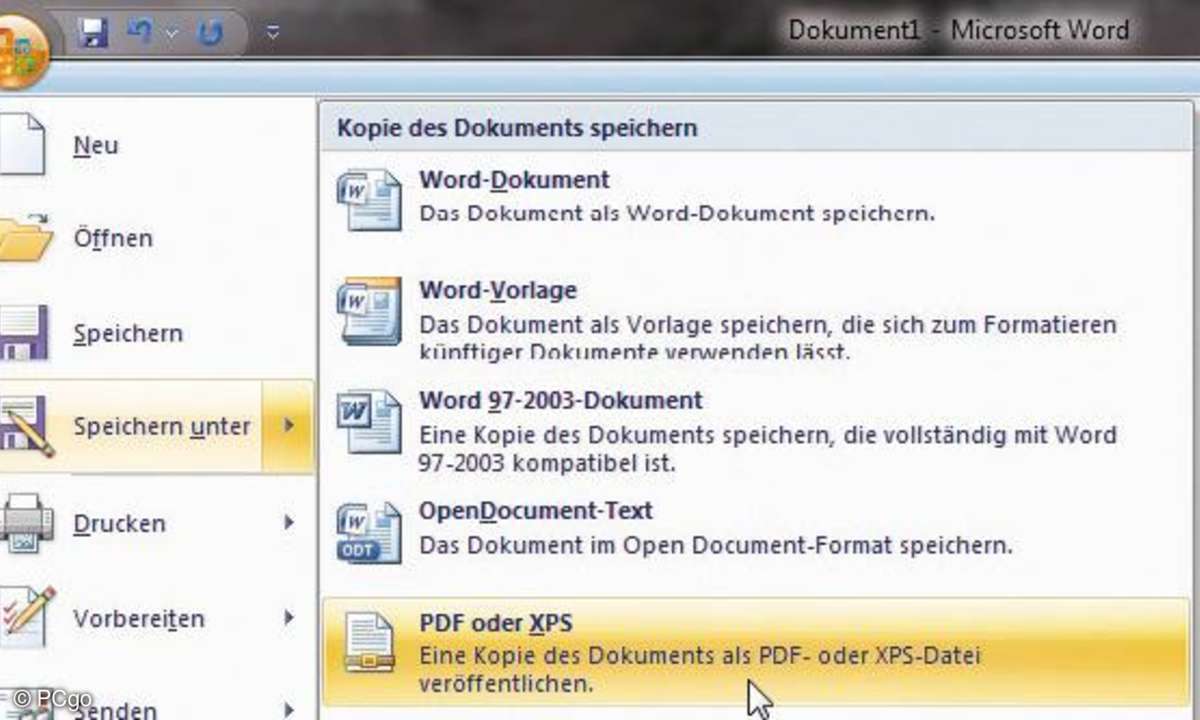The width and height of the screenshot is (1200, 720).
Task: Click text 'Das Dokument im Open Document-Format speichern.'
Action: coord(716,545)
